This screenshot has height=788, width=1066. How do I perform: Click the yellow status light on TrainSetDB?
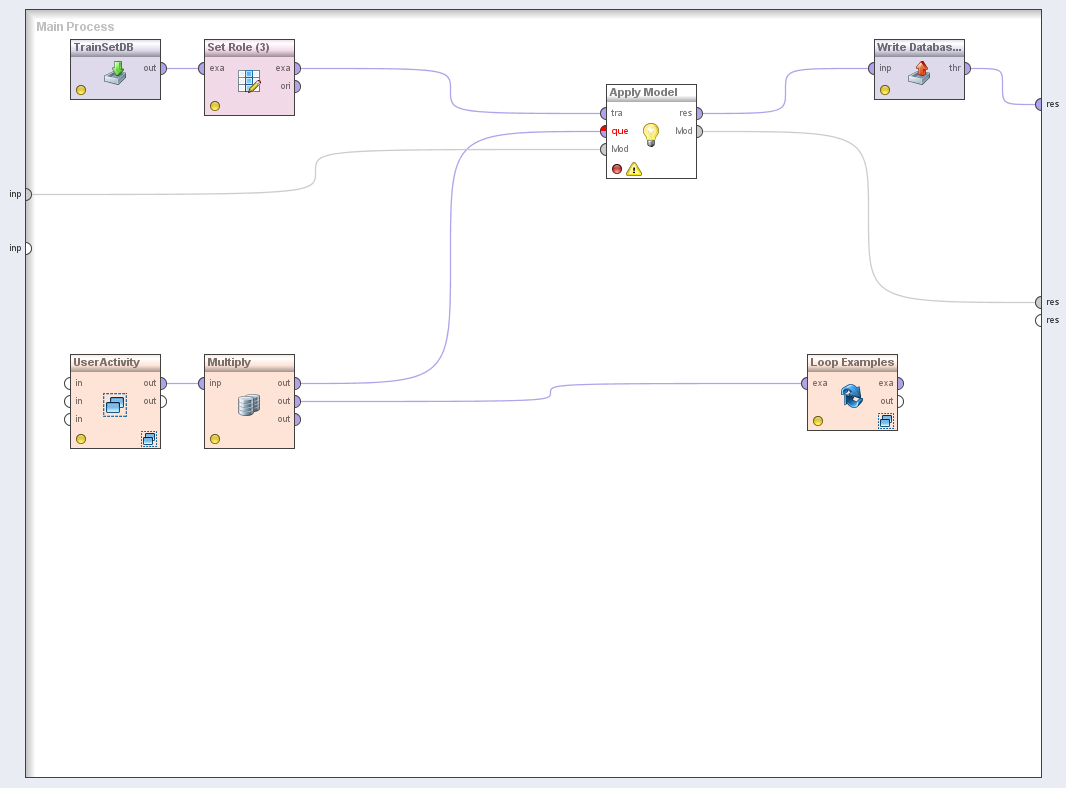[x=81, y=90]
